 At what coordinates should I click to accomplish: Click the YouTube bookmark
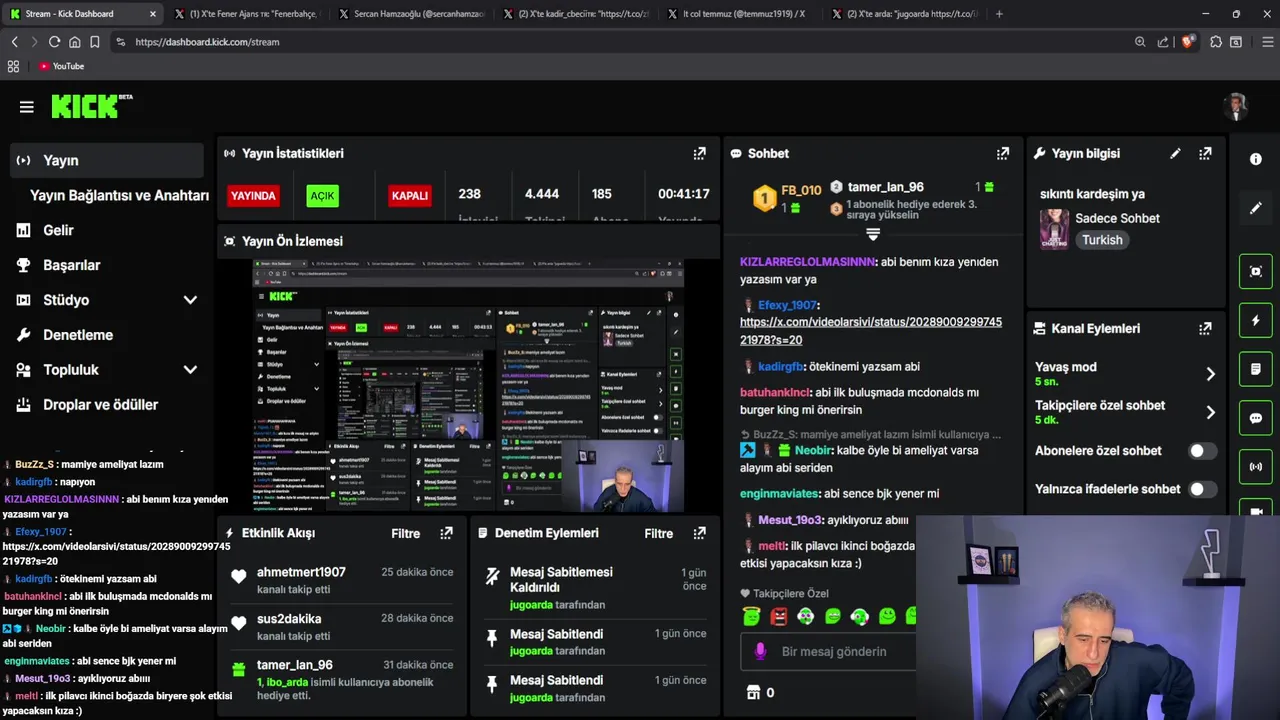[61, 66]
